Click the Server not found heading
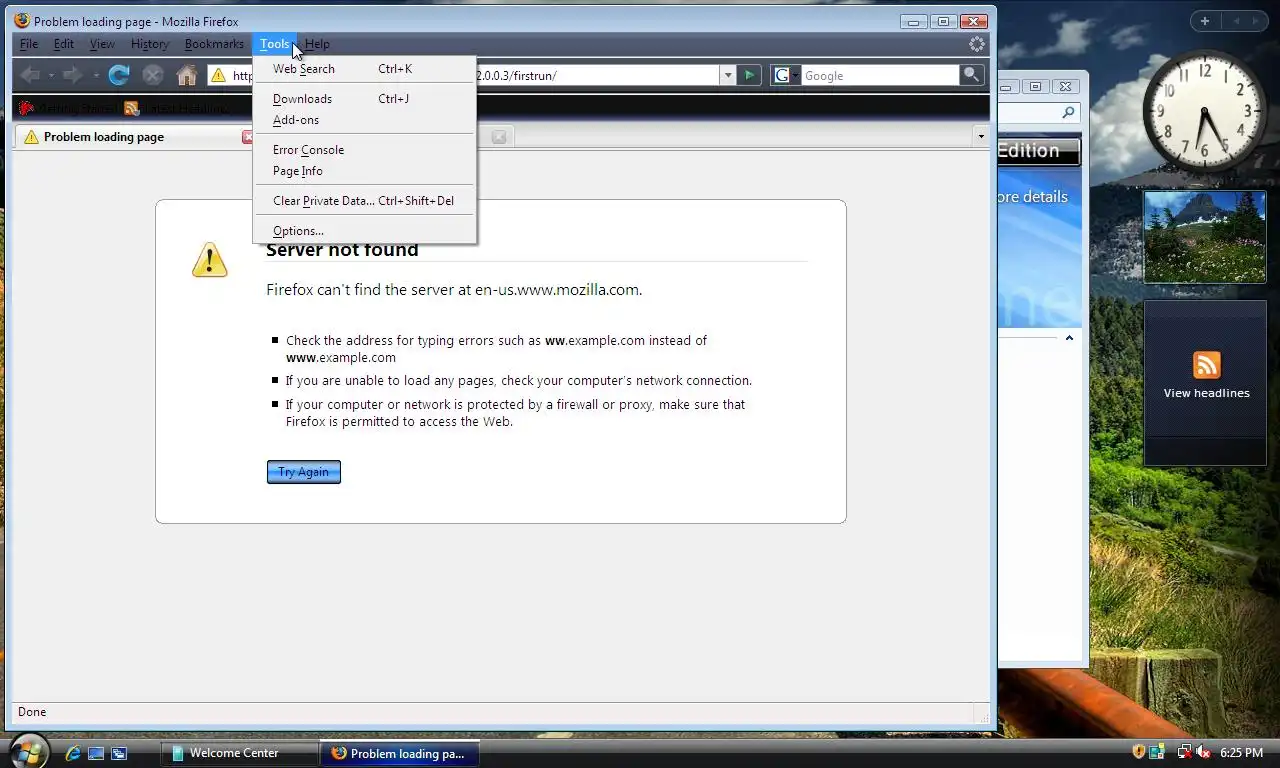 click(x=342, y=250)
